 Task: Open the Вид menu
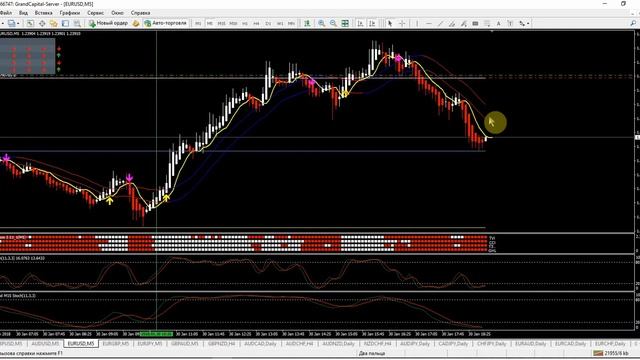tap(23, 13)
